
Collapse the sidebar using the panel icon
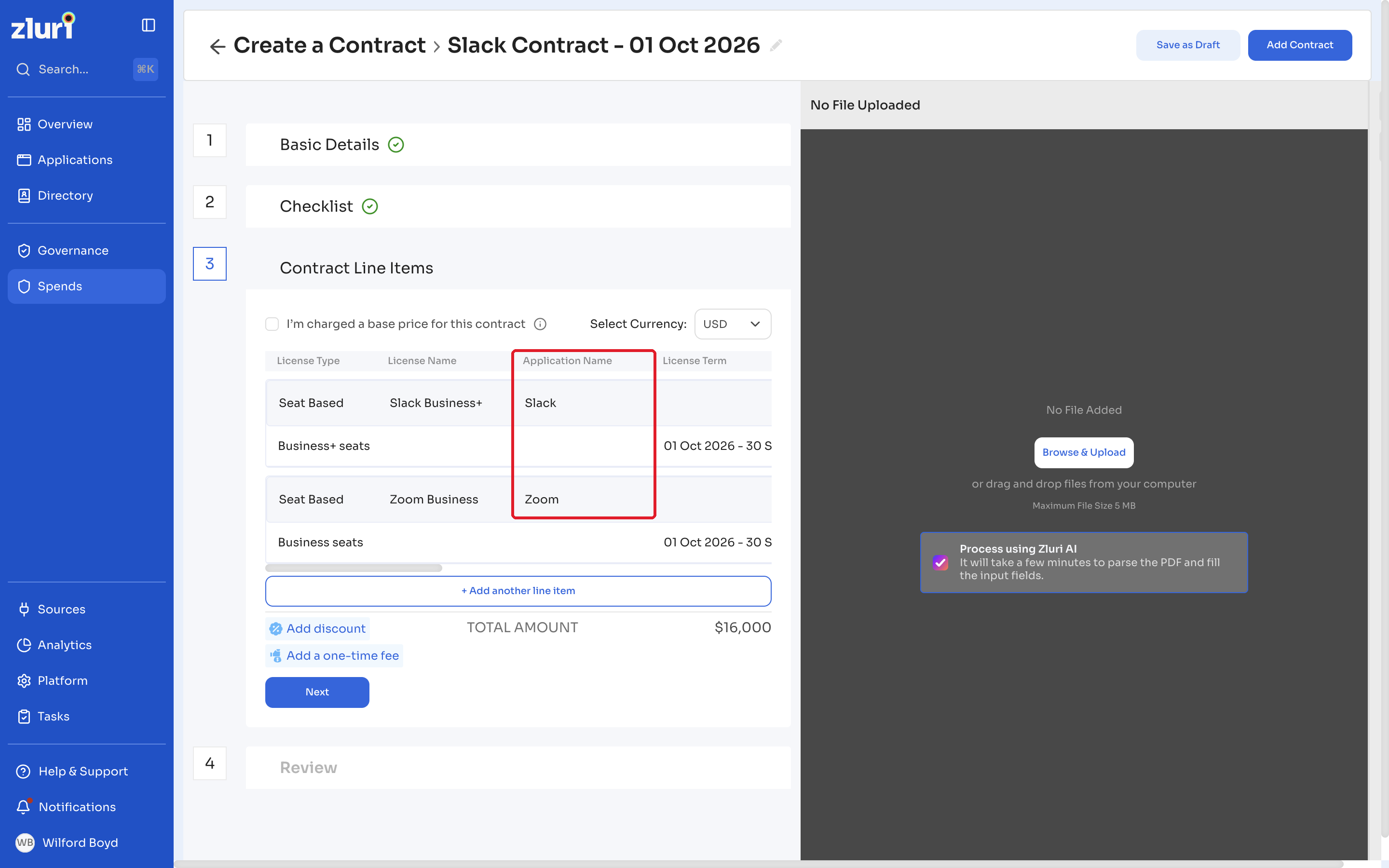pyautogui.click(x=148, y=25)
